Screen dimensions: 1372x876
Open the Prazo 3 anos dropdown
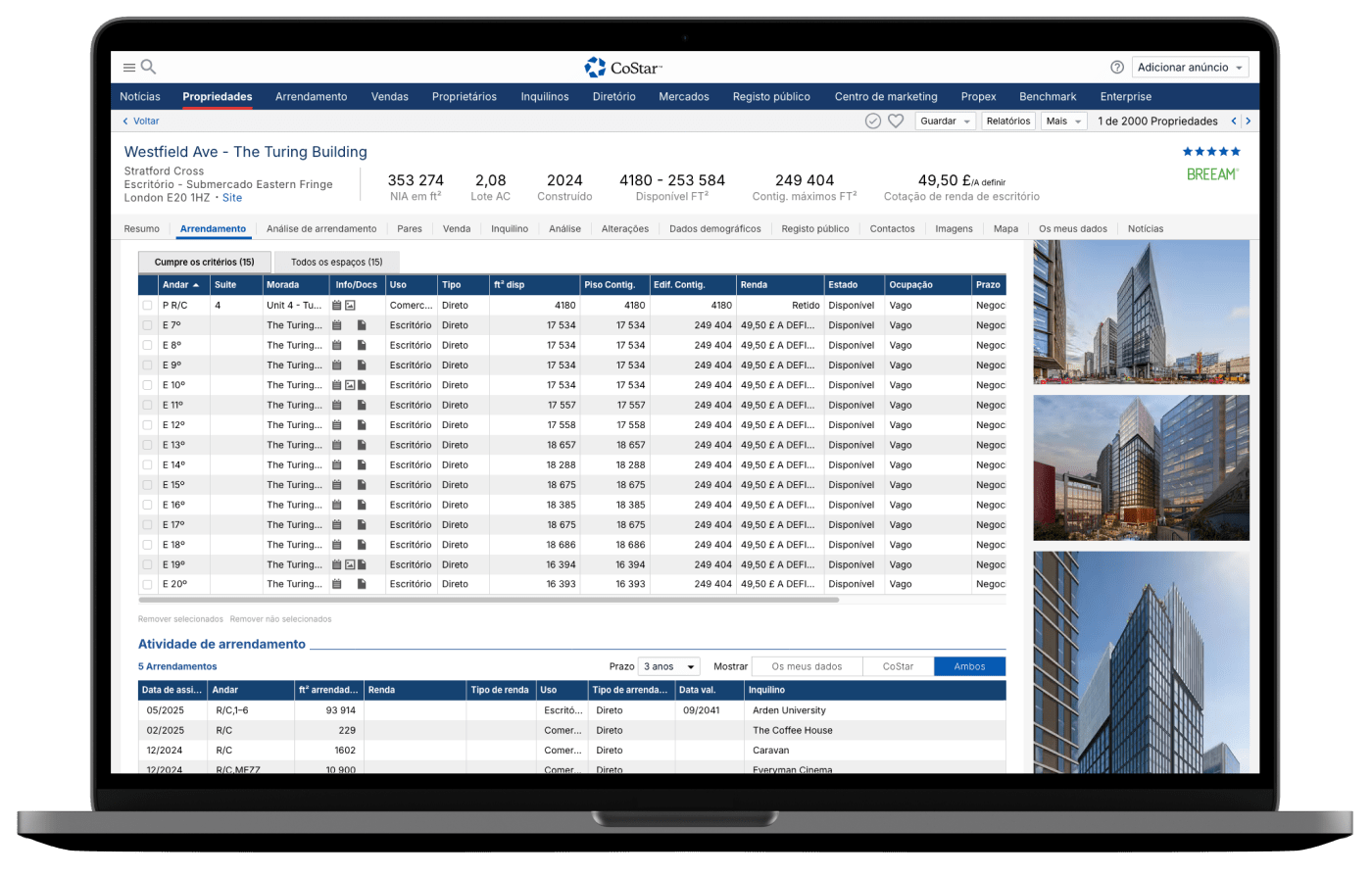tap(668, 666)
